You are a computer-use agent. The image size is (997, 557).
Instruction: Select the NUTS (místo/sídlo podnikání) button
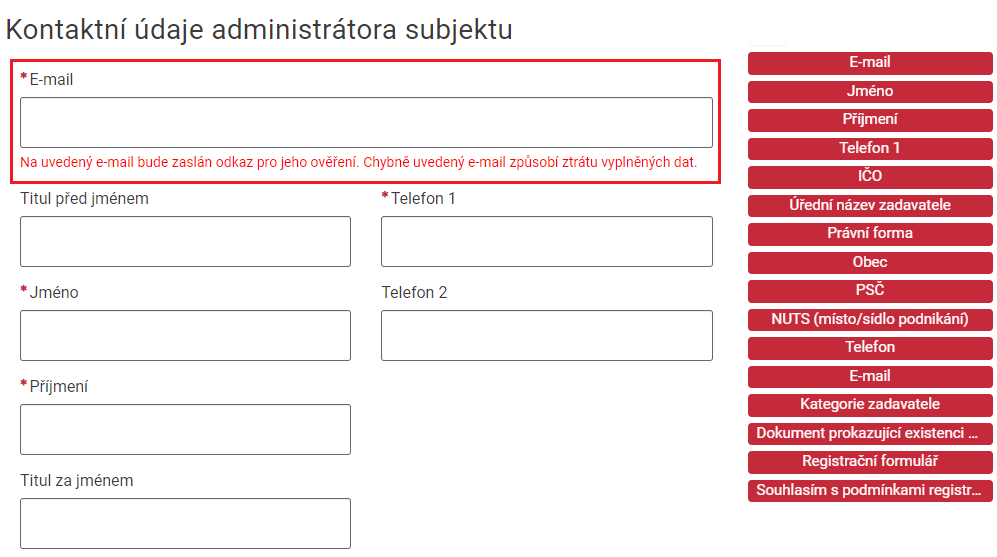(870, 320)
